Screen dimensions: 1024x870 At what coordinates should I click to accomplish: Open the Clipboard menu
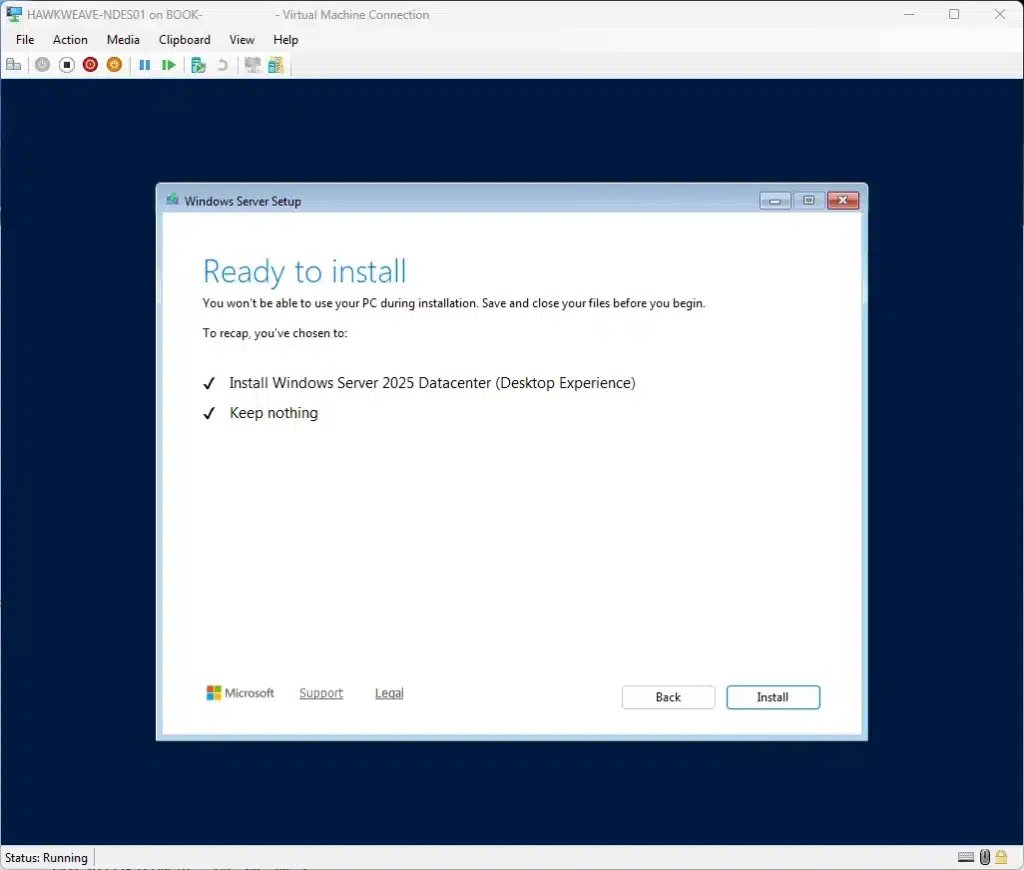(x=184, y=40)
